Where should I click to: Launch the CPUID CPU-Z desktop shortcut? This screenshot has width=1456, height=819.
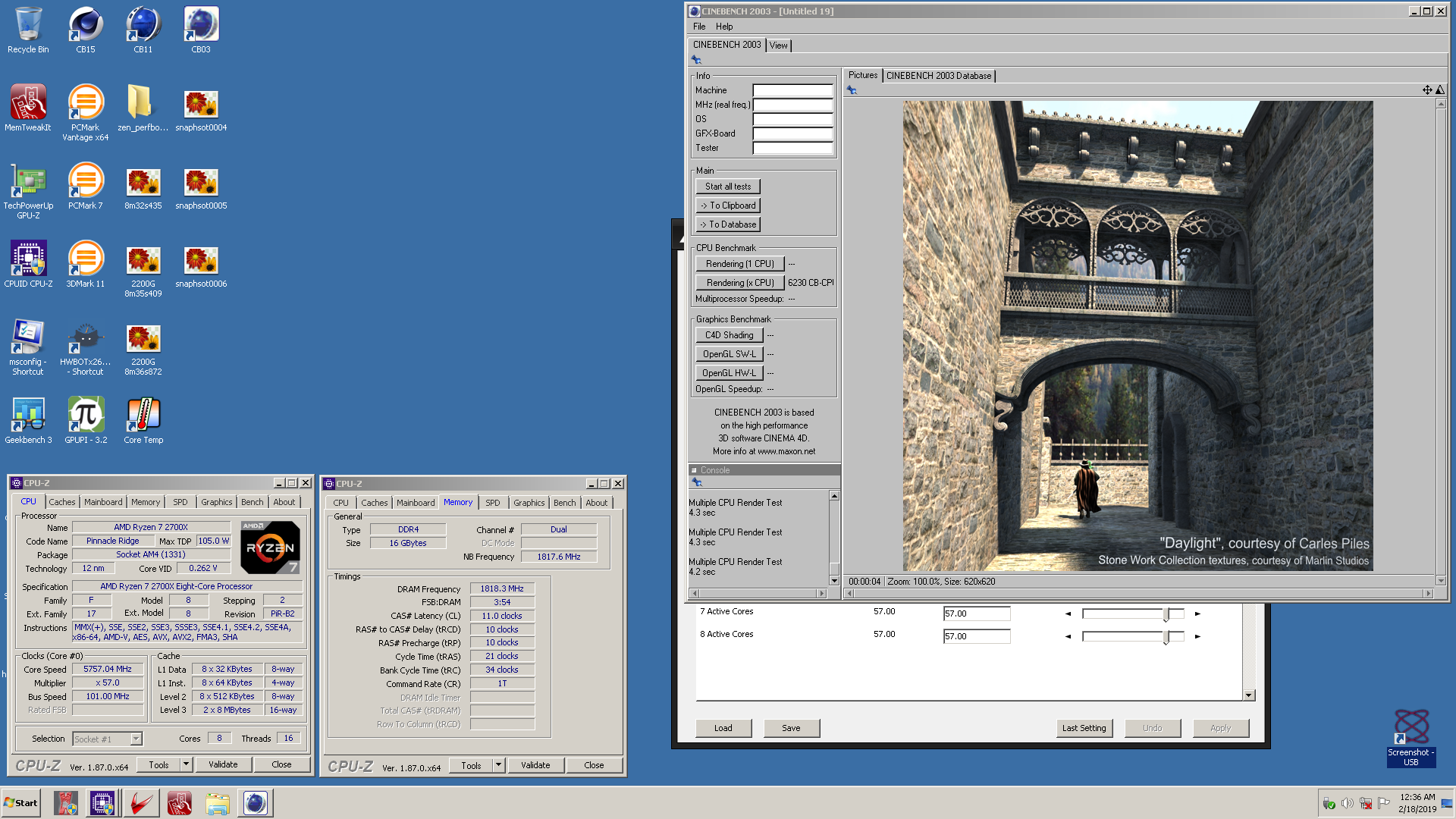[28, 265]
